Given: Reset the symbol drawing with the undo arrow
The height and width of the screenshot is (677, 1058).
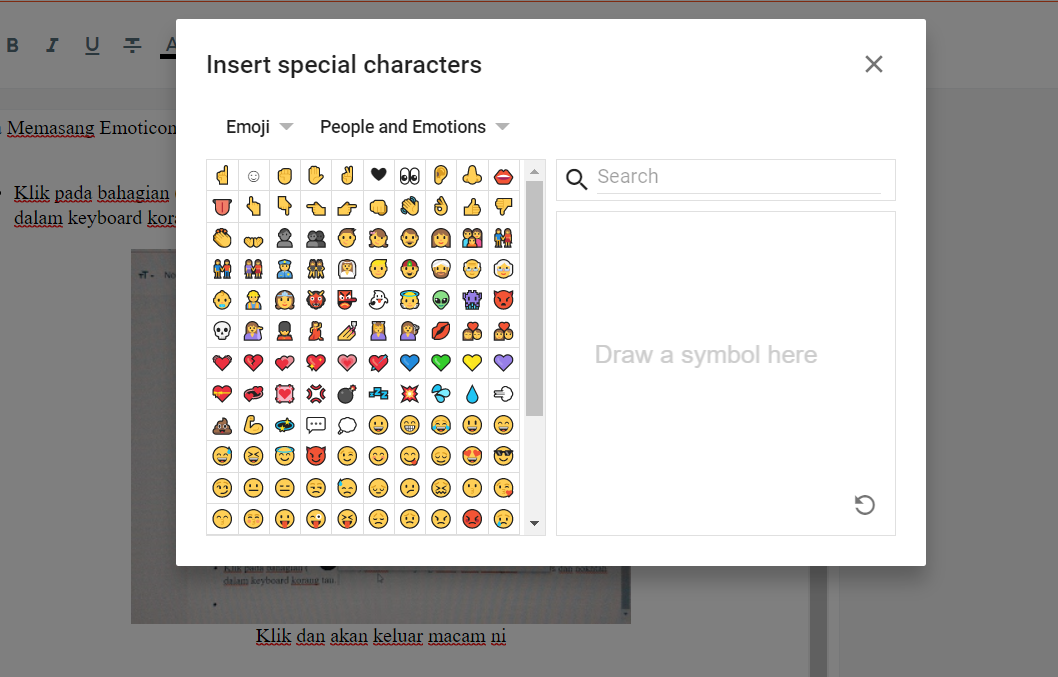Looking at the screenshot, I should pyautogui.click(x=864, y=505).
